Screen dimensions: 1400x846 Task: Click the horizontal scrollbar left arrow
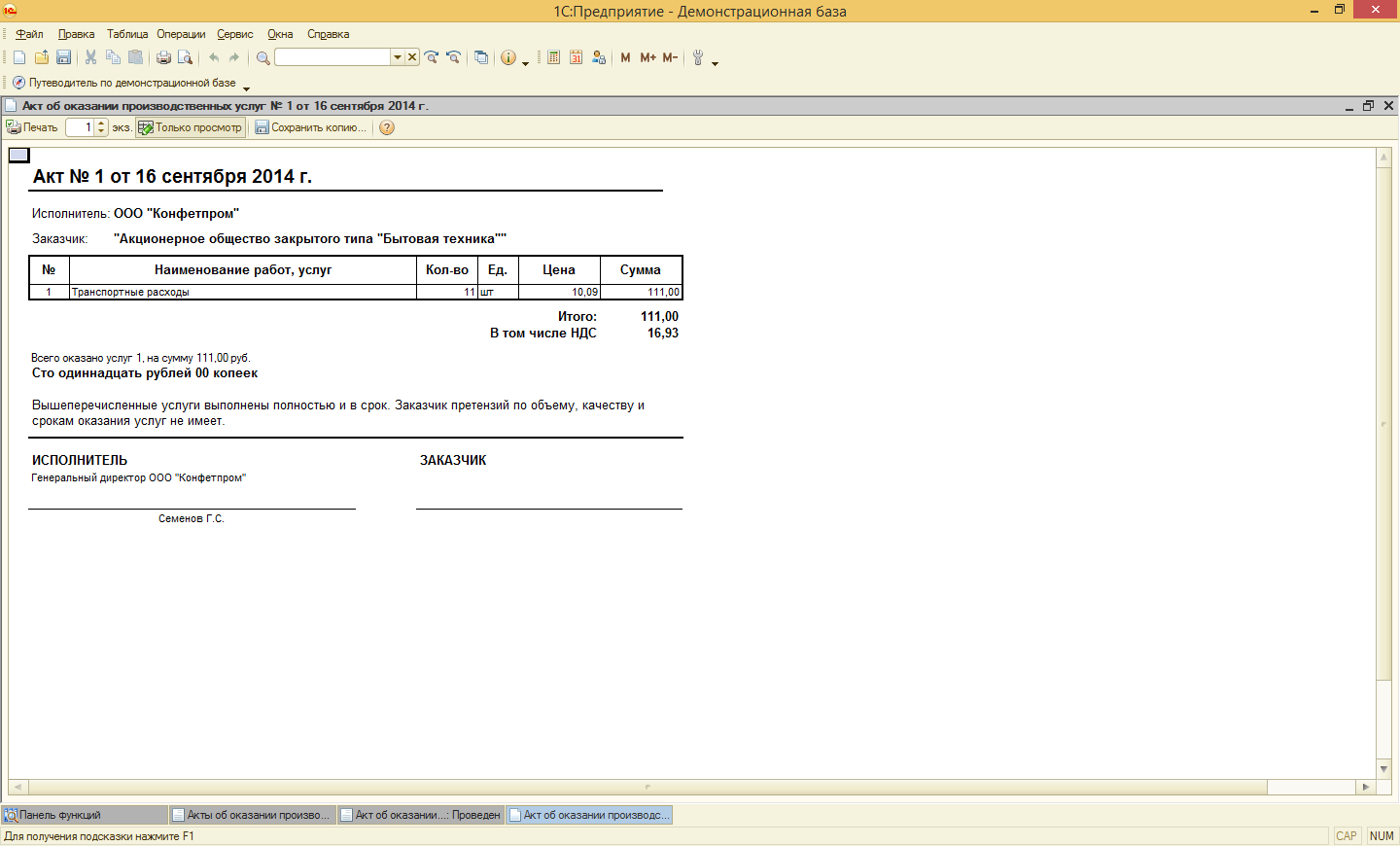17,787
